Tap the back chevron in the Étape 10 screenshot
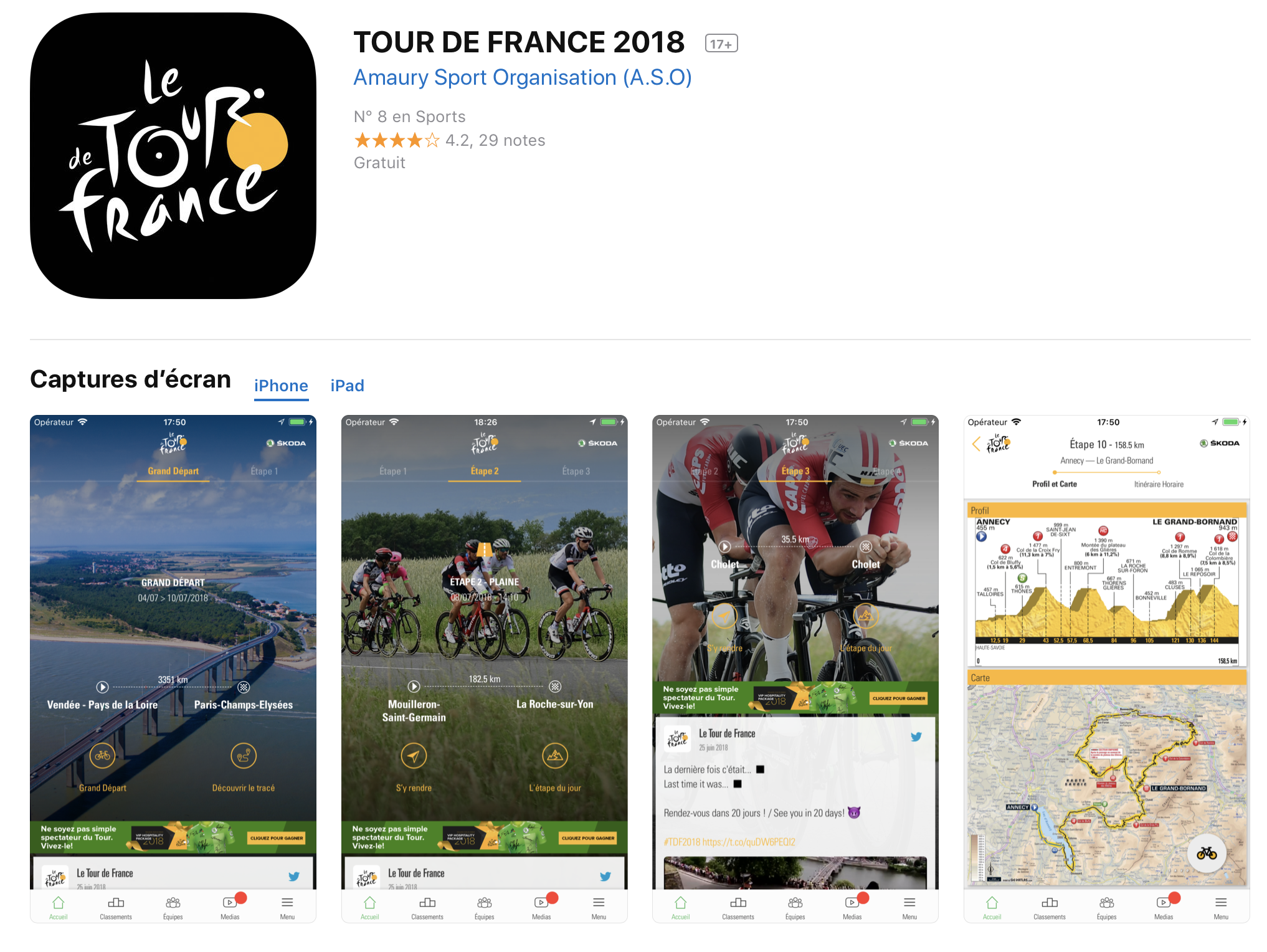This screenshot has height=952, width=1267. click(x=976, y=444)
